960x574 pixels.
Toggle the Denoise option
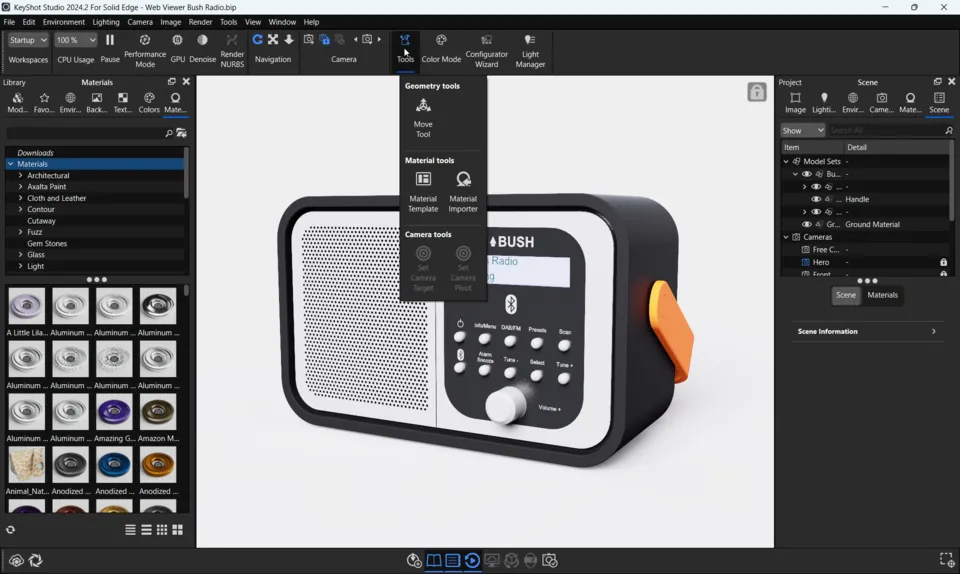[x=202, y=49]
